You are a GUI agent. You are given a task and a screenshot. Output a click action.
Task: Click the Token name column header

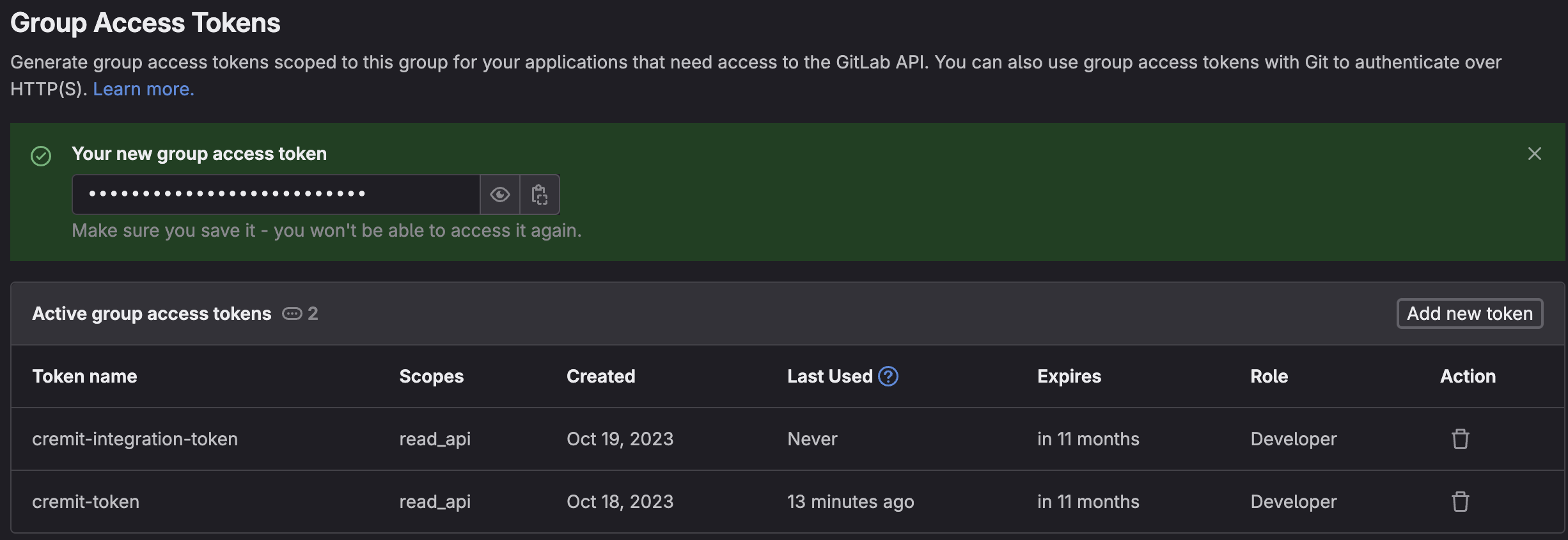[84, 376]
